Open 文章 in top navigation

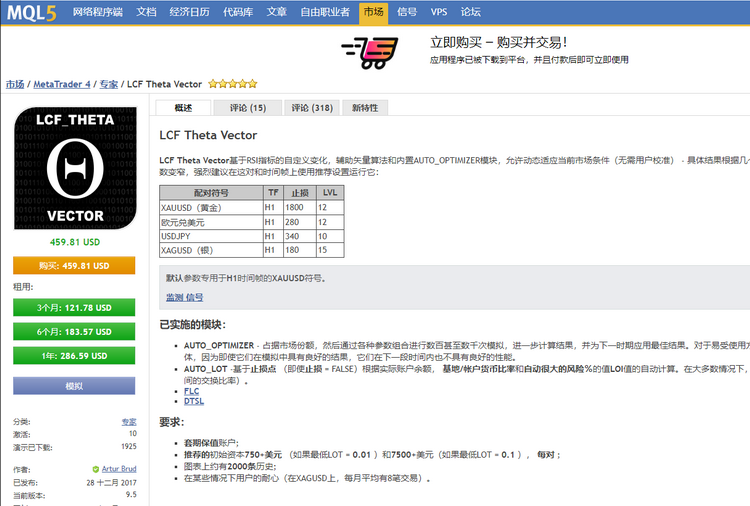276,12
